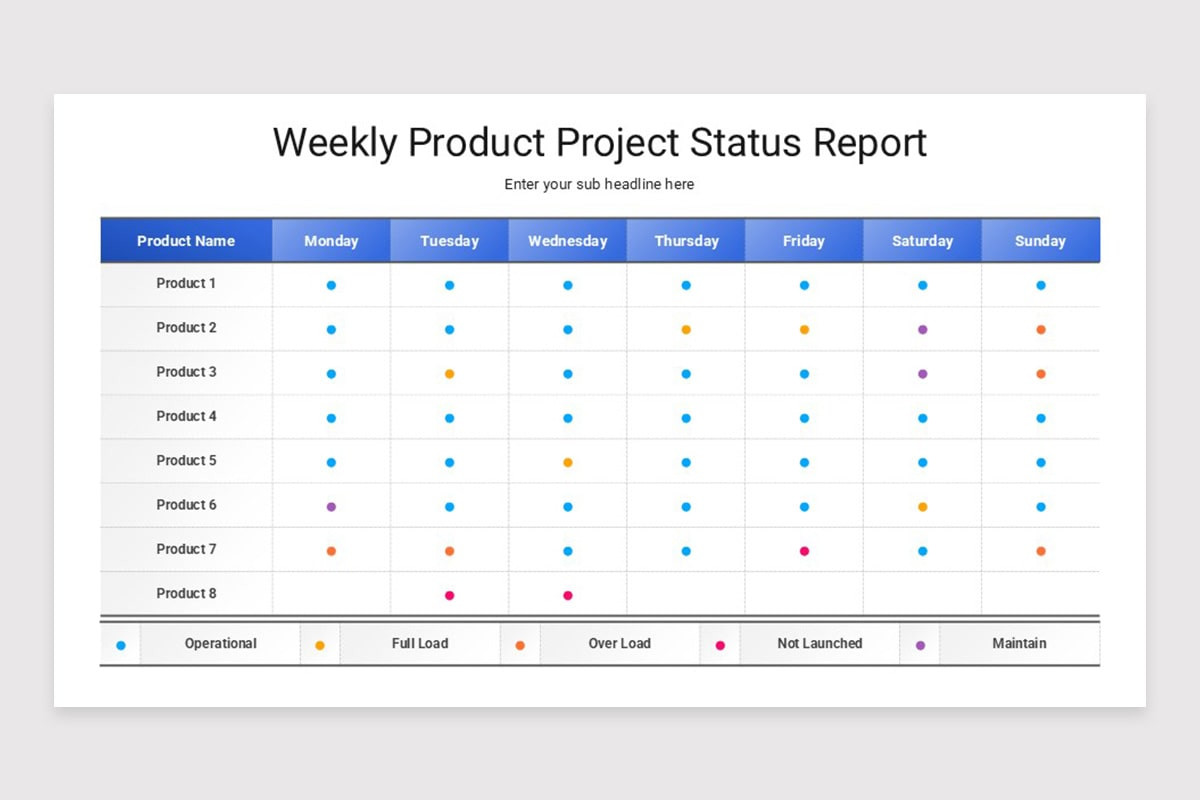Select the blue Operational dot for Product 1 Monday

click(331, 284)
